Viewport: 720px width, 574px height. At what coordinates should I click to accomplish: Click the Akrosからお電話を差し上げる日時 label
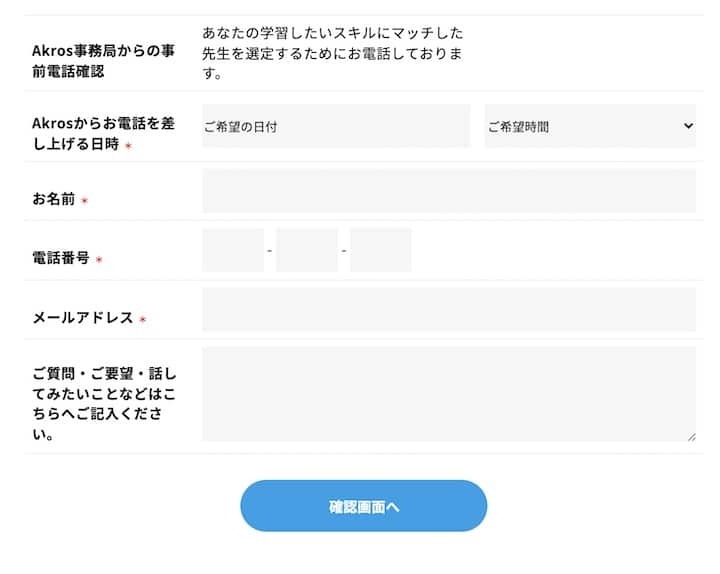point(103,133)
